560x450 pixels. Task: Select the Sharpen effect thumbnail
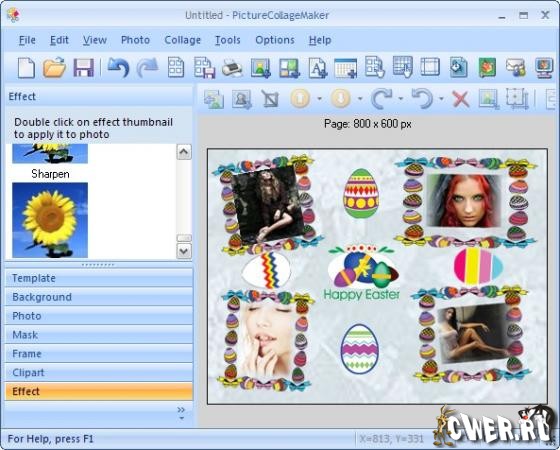[x=50, y=154]
